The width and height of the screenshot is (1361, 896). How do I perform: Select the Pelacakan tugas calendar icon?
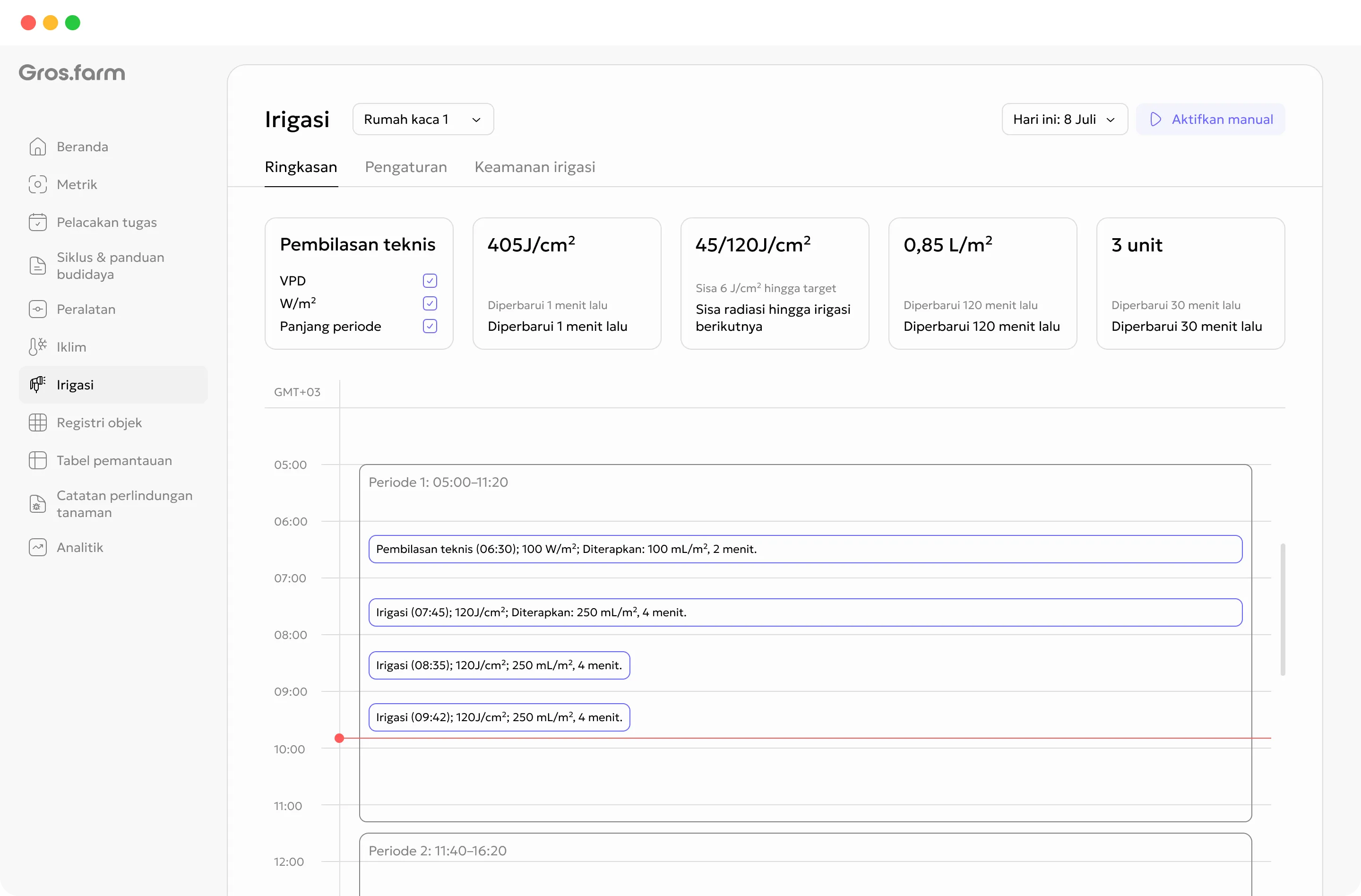point(38,222)
